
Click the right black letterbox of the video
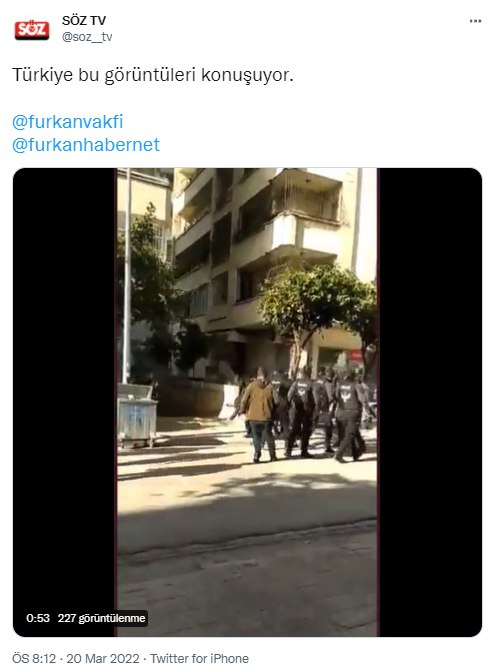(429, 402)
